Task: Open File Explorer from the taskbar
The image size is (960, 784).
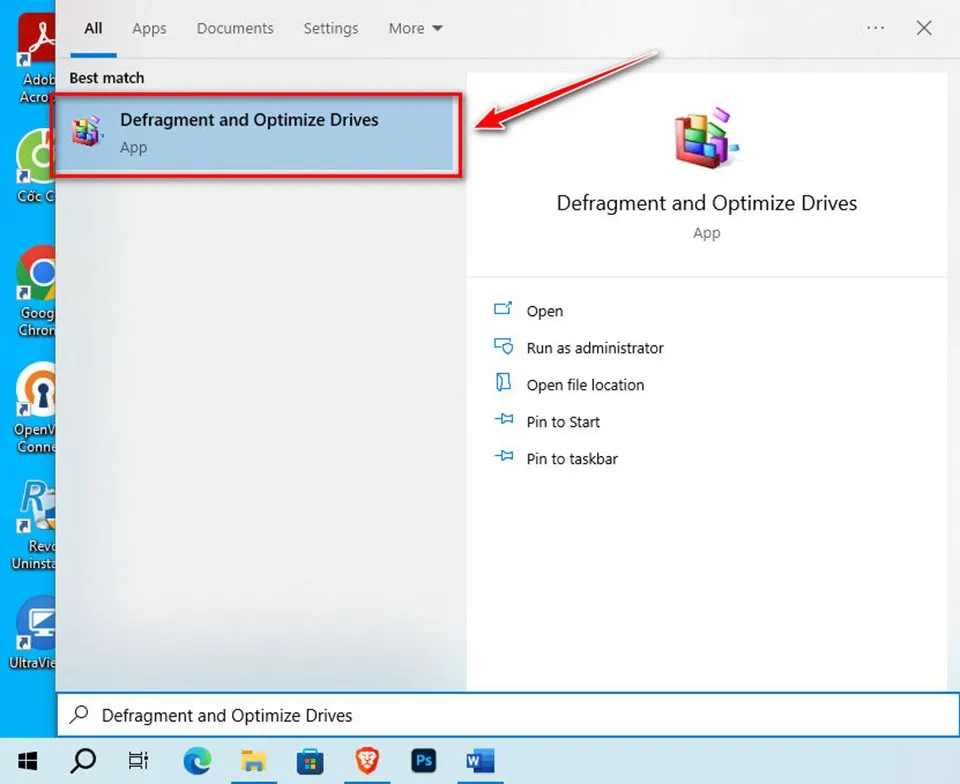Action: (254, 761)
